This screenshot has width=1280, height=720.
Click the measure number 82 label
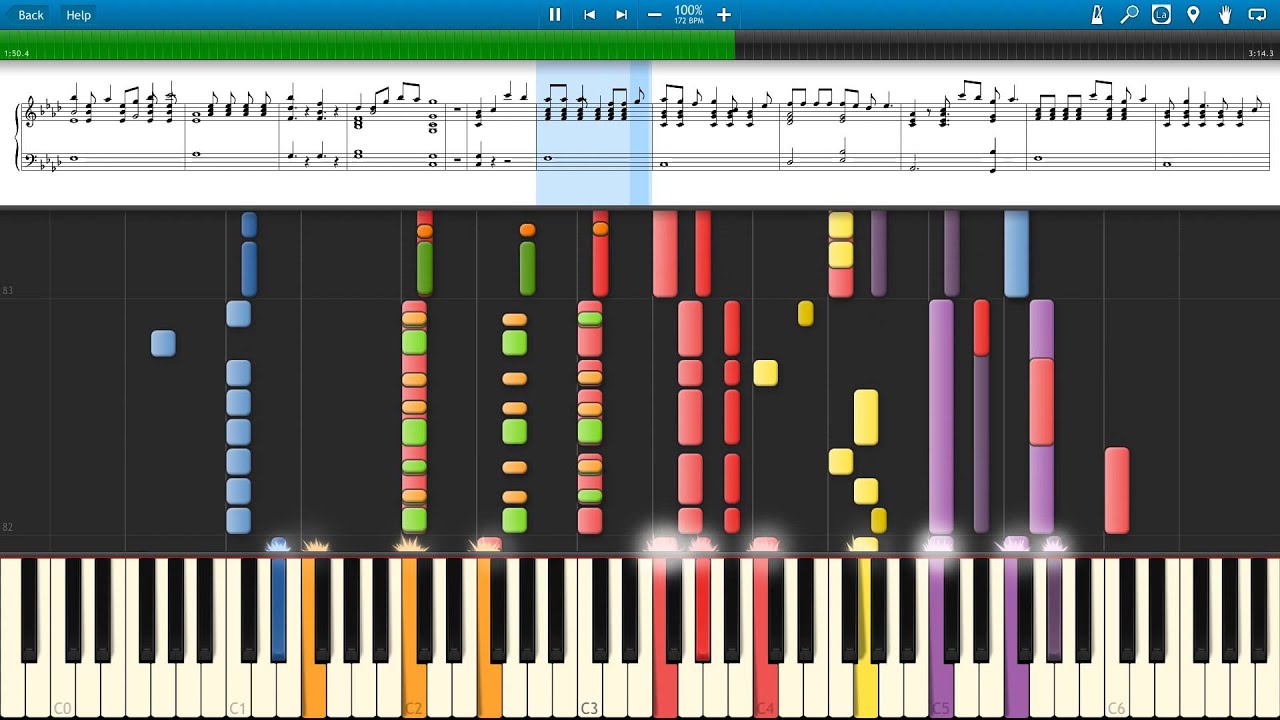[7, 527]
